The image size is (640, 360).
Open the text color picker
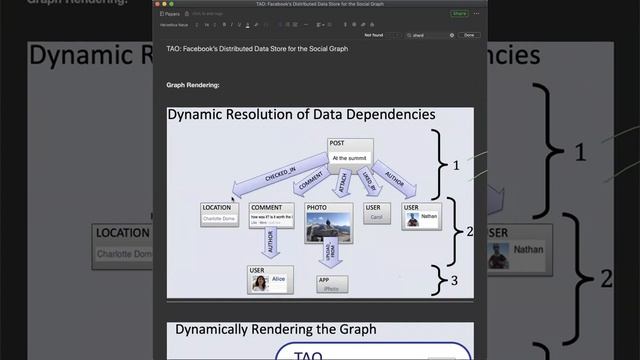tap(247, 25)
